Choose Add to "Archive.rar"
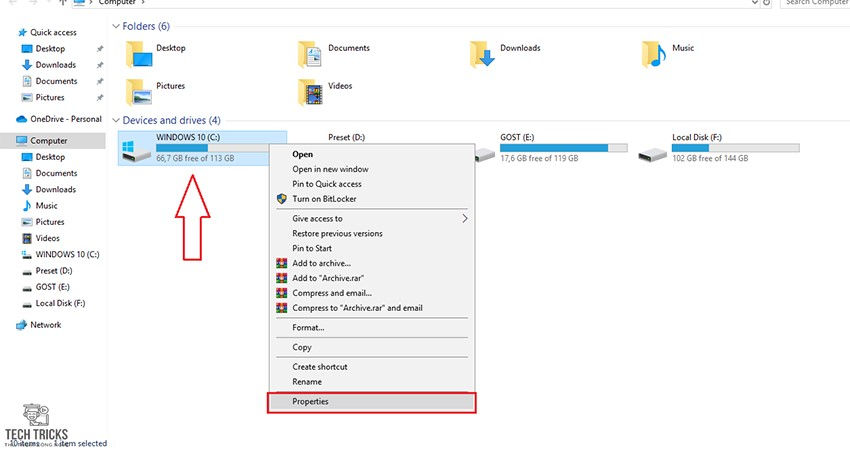Viewport: 850px width, 450px height. (x=328, y=278)
